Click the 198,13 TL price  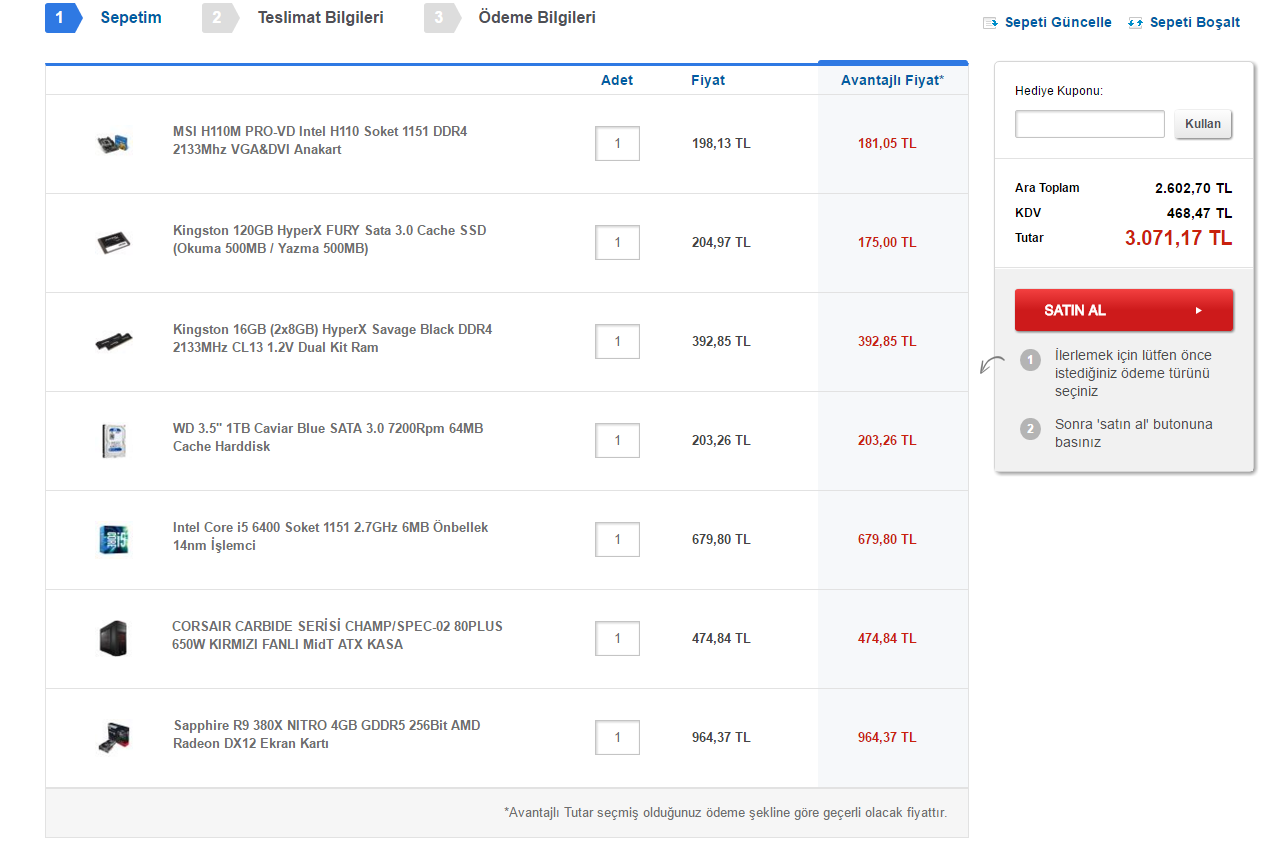[721, 143]
